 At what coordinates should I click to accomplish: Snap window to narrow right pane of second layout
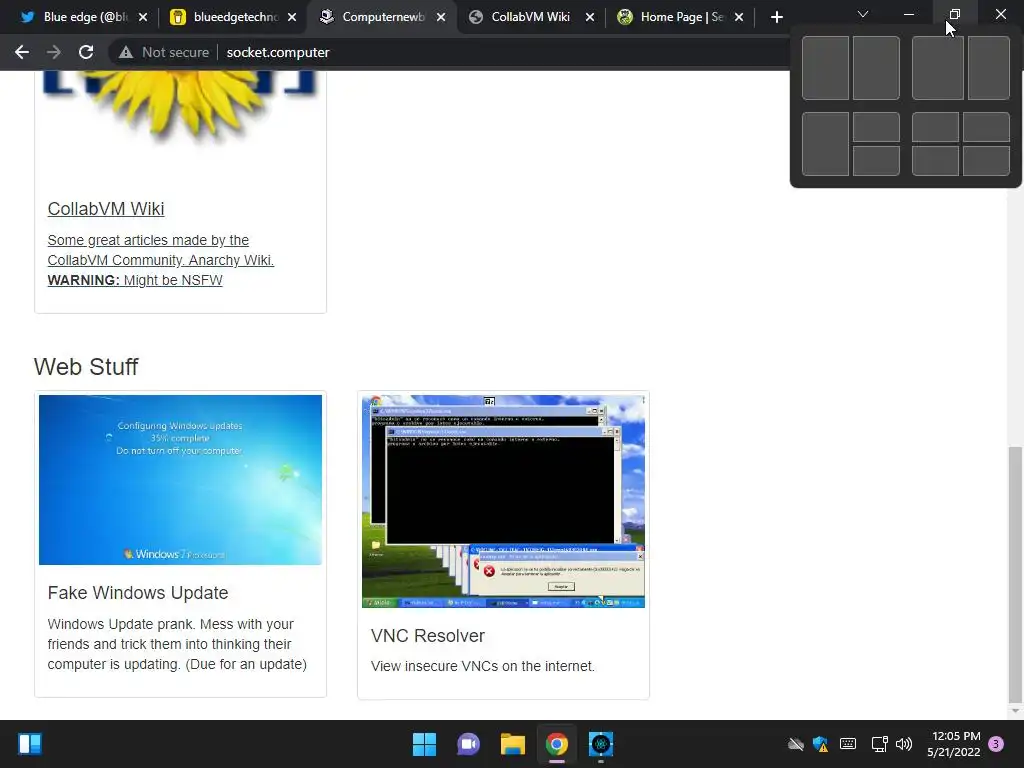click(x=989, y=68)
